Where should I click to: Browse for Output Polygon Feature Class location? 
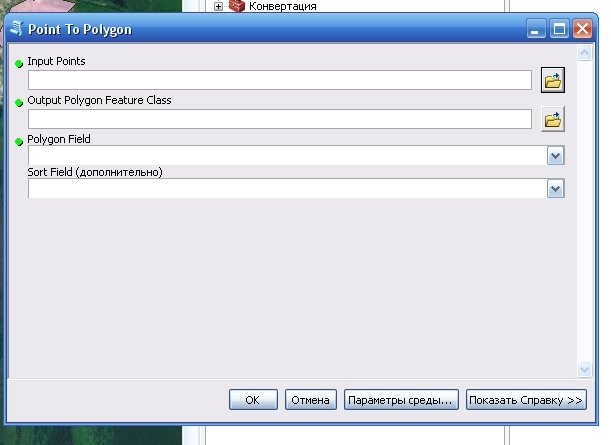(x=553, y=119)
